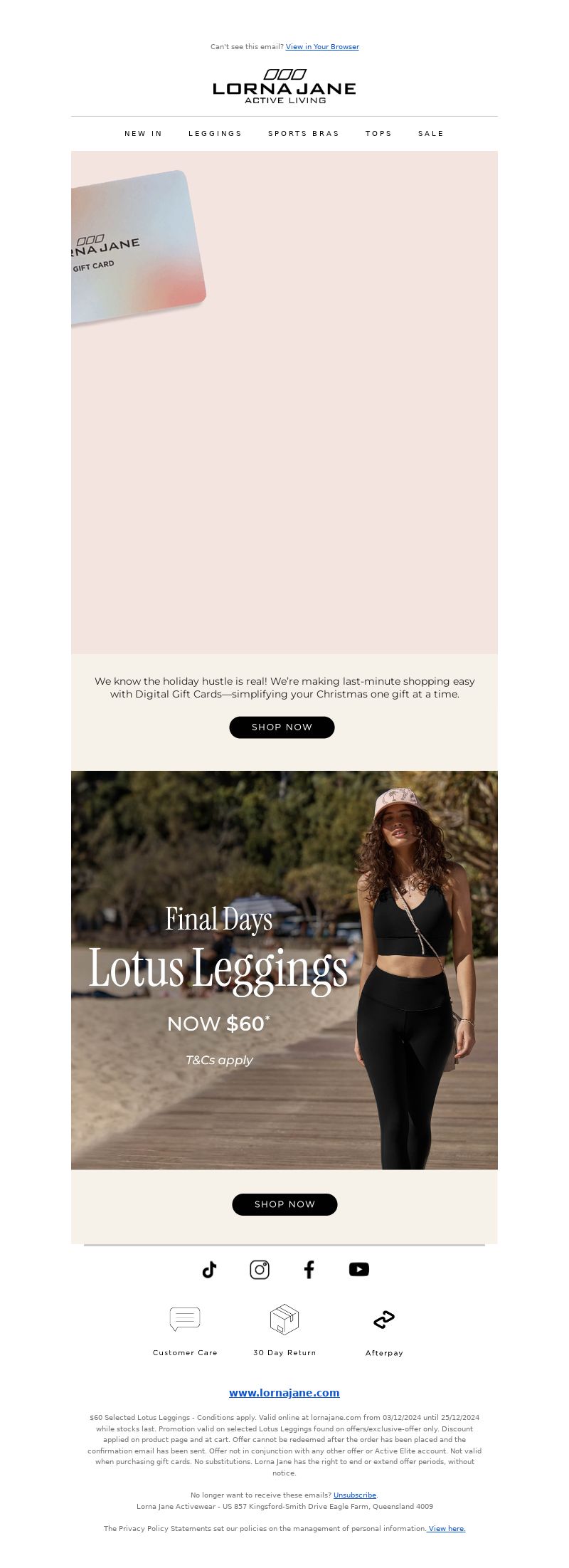The image size is (569, 1568).
Task: Click SHOP NOW below Lotus Leggings banner
Action: click(284, 1204)
